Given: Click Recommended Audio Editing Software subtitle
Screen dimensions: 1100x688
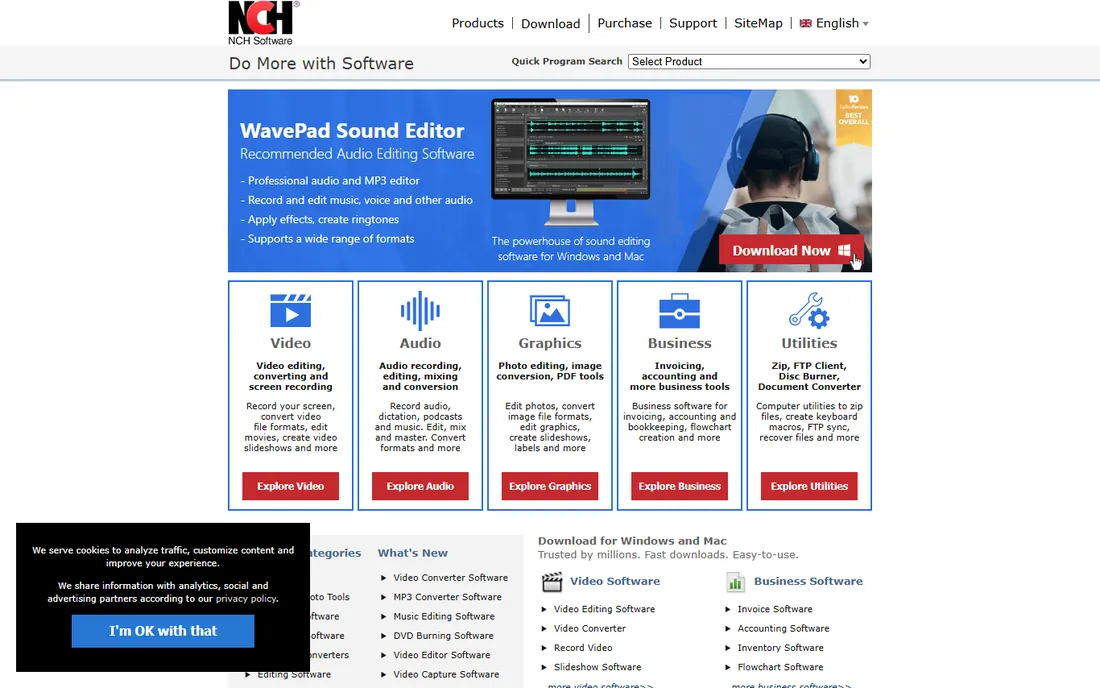Looking at the screenshot, I should tap(357, 154).
